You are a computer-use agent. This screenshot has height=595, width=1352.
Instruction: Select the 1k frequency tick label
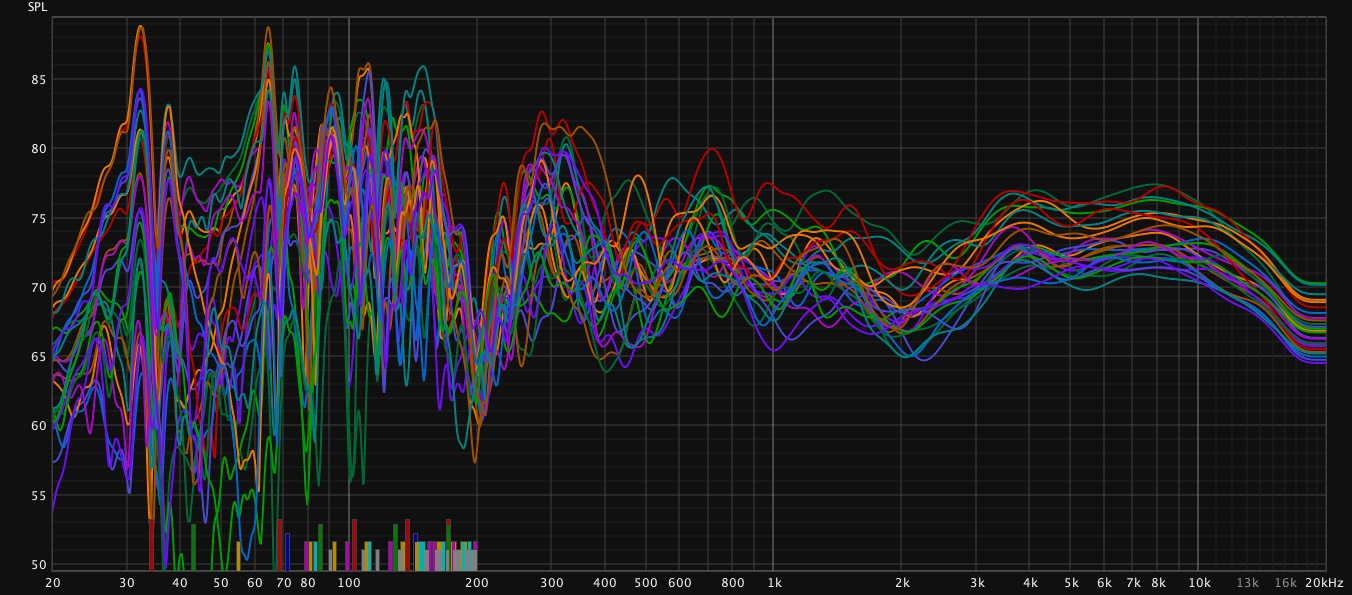773,583
